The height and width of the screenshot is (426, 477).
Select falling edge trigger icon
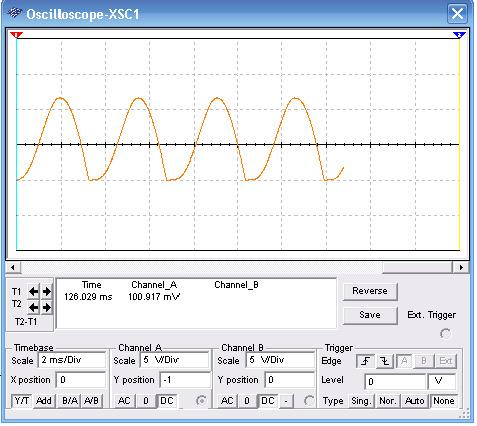(385, 361)
